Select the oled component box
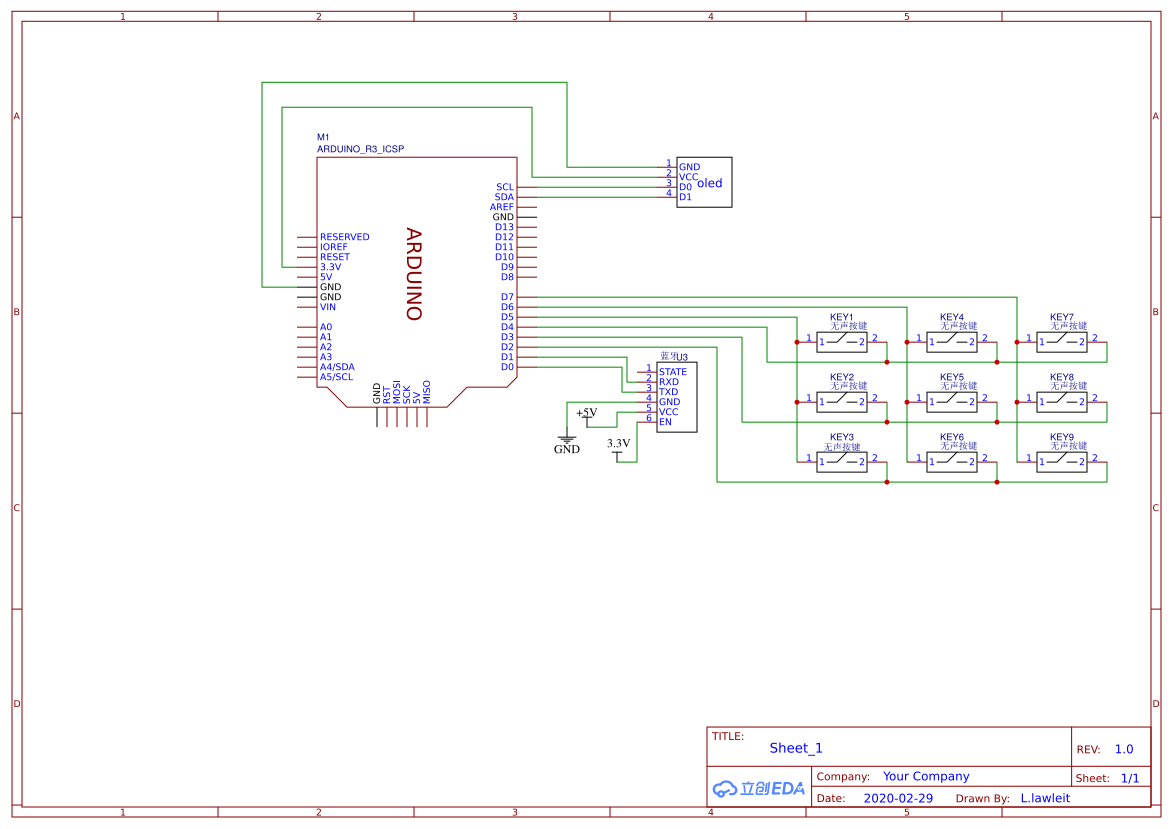The height and width of the screenshot is (829, 1171). tap(704, 182)
